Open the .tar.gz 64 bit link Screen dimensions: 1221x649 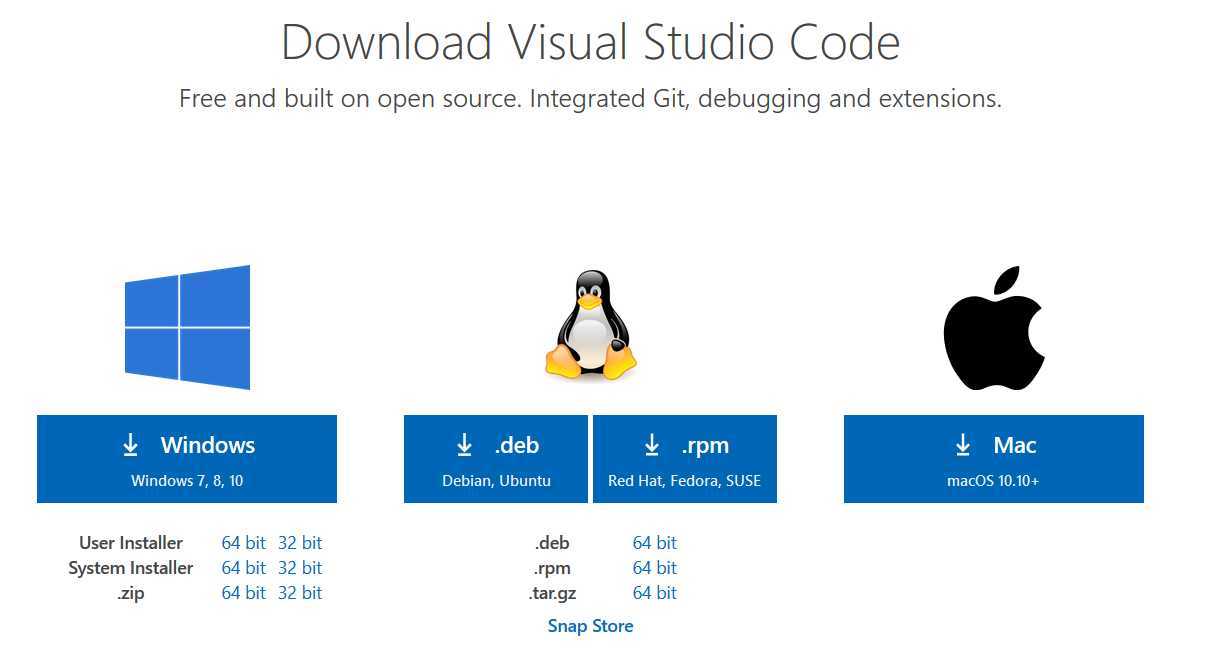coord(655,593)
